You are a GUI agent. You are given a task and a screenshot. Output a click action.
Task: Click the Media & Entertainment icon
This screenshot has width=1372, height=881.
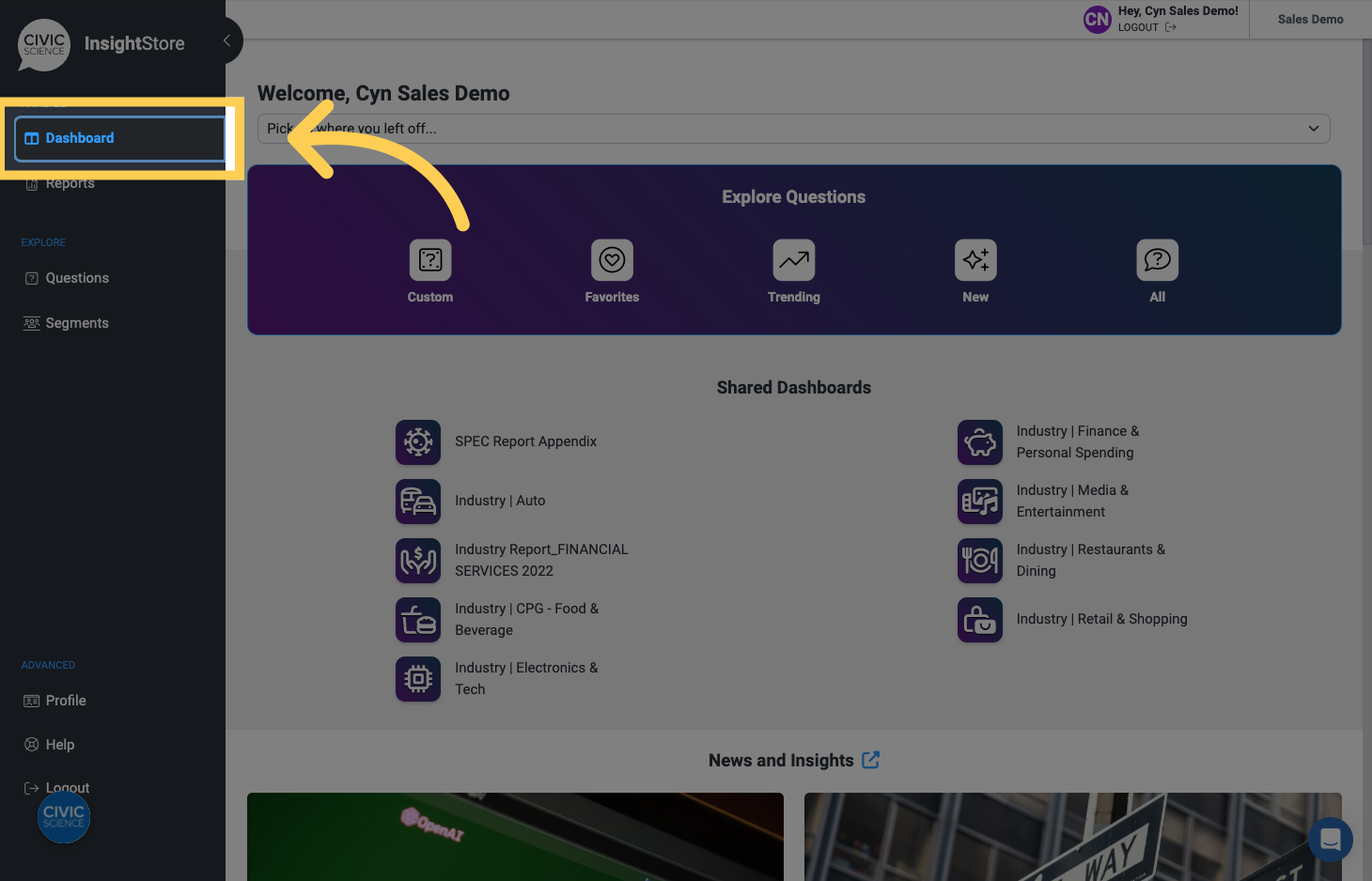[x=980, y=502]
